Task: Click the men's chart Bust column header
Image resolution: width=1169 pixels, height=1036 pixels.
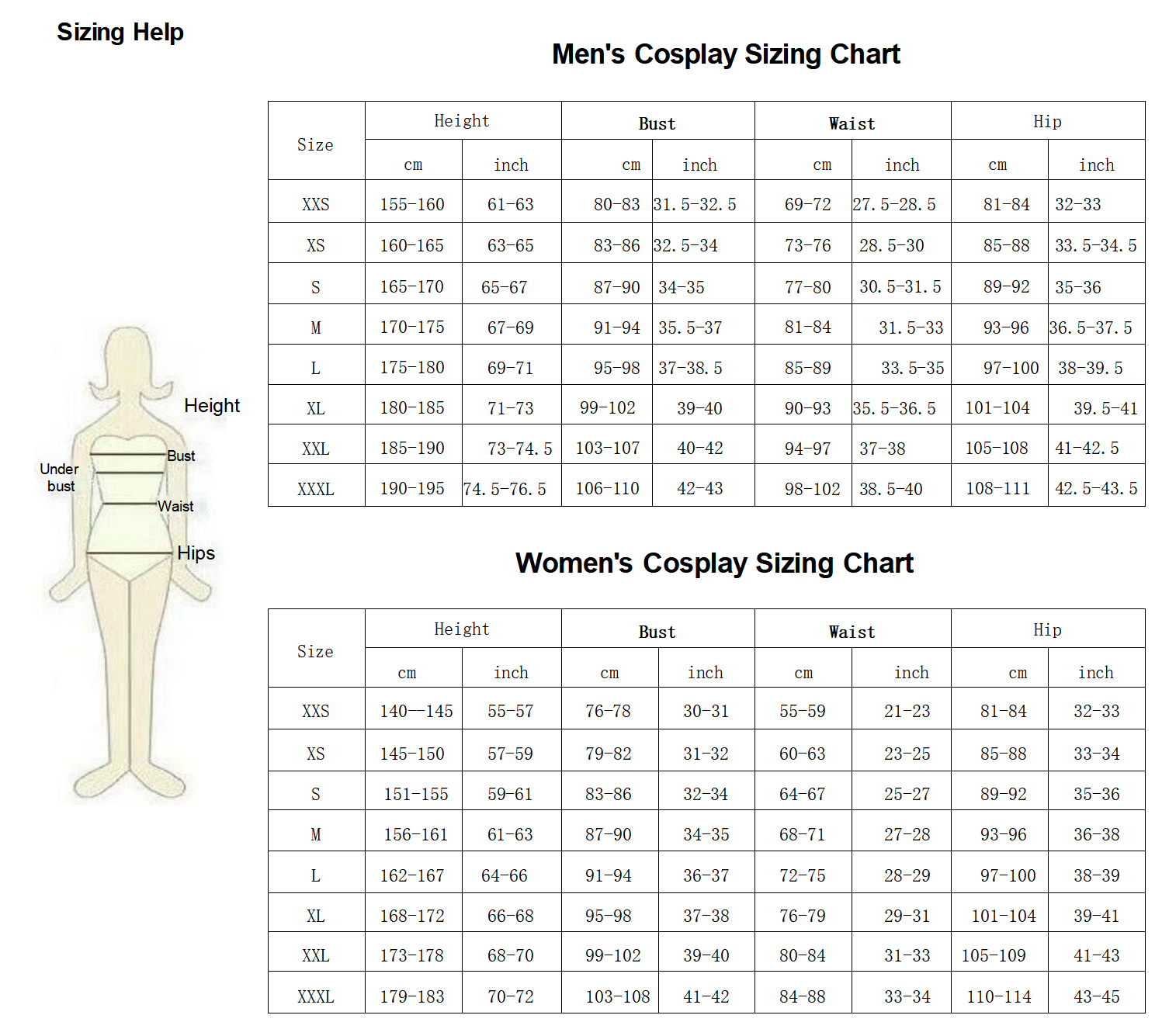Action: coord(657,123)
